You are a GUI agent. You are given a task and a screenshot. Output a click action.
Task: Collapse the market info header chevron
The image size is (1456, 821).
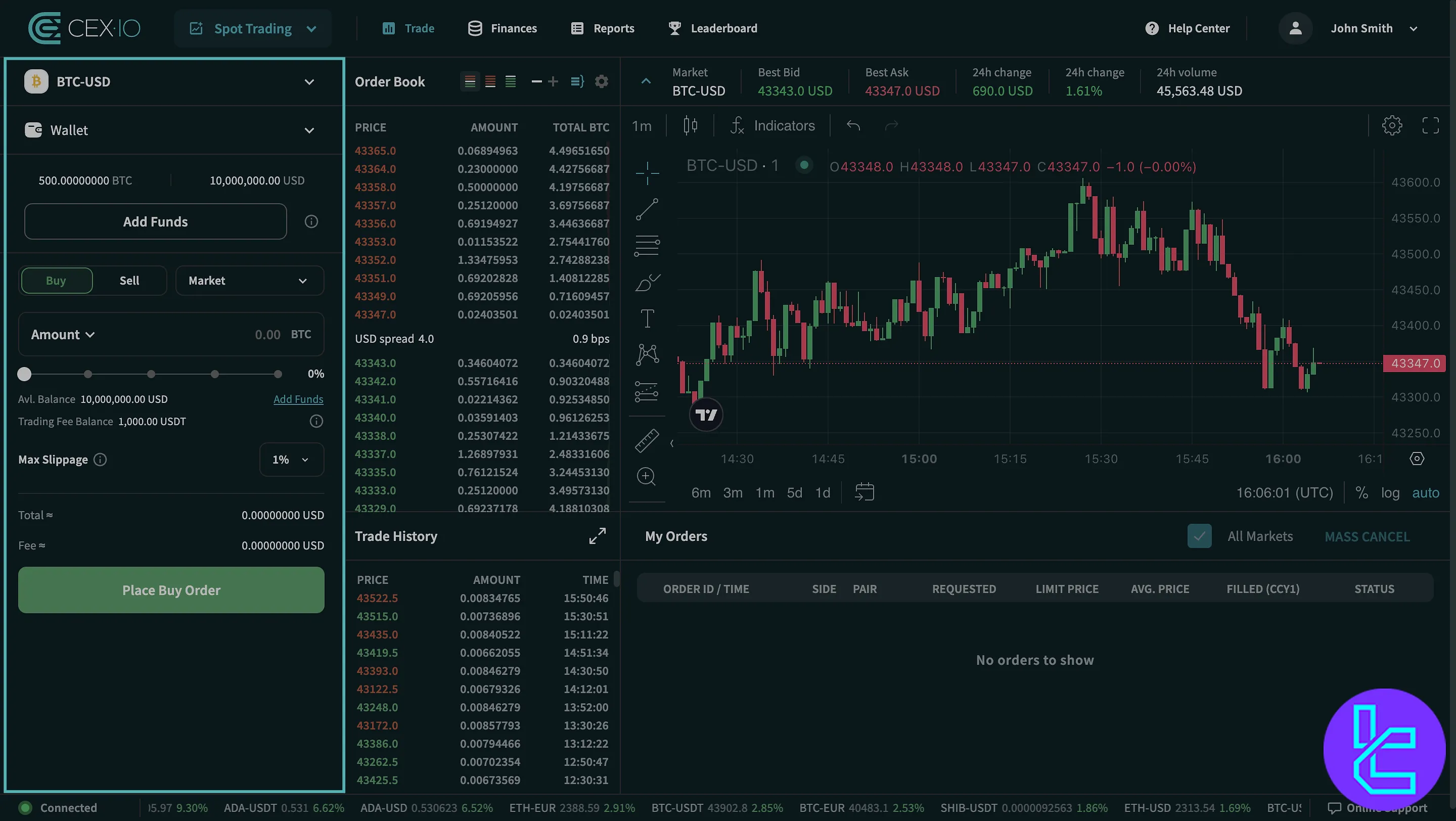pyautogui.click(x=646, y=81)
